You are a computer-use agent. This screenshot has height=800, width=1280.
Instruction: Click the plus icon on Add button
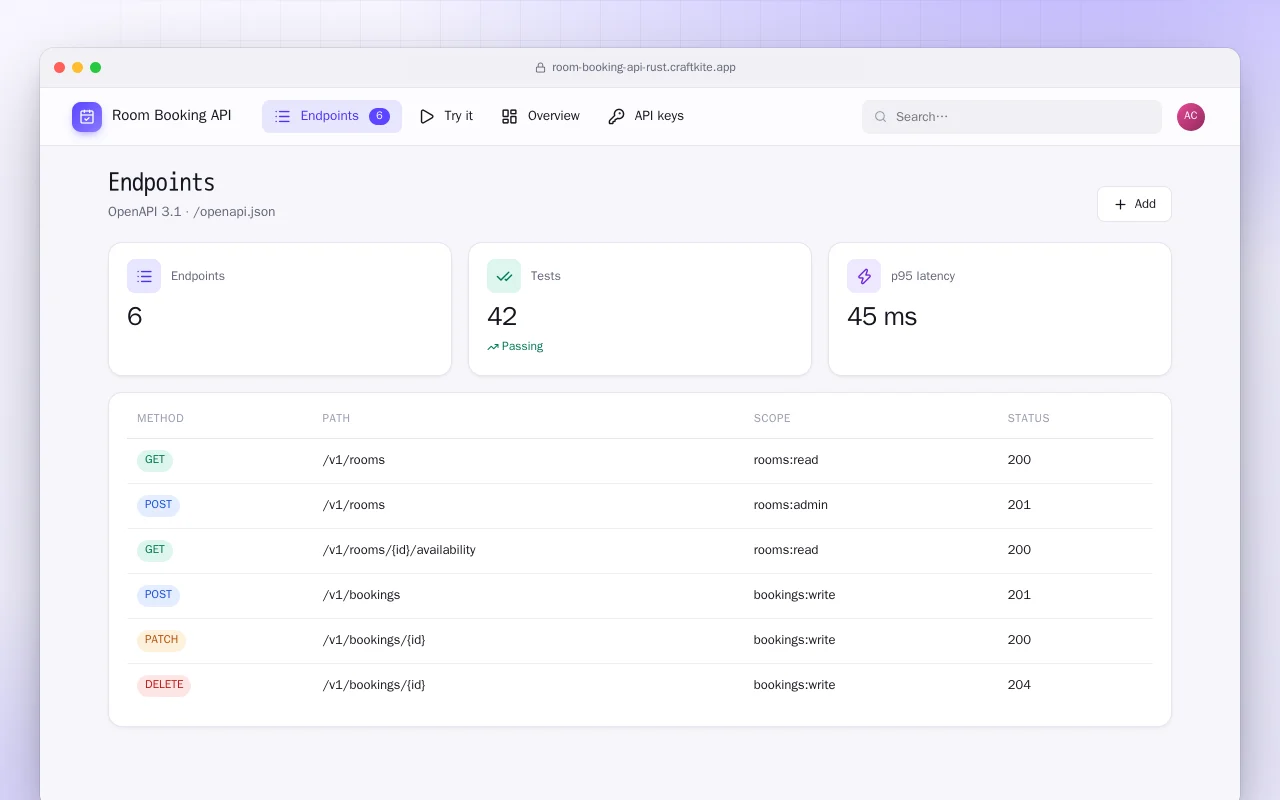pos(1120,204)
